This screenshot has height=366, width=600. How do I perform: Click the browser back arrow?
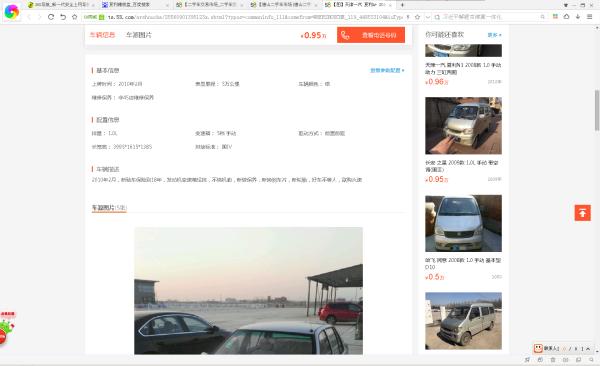click(29, 17)
